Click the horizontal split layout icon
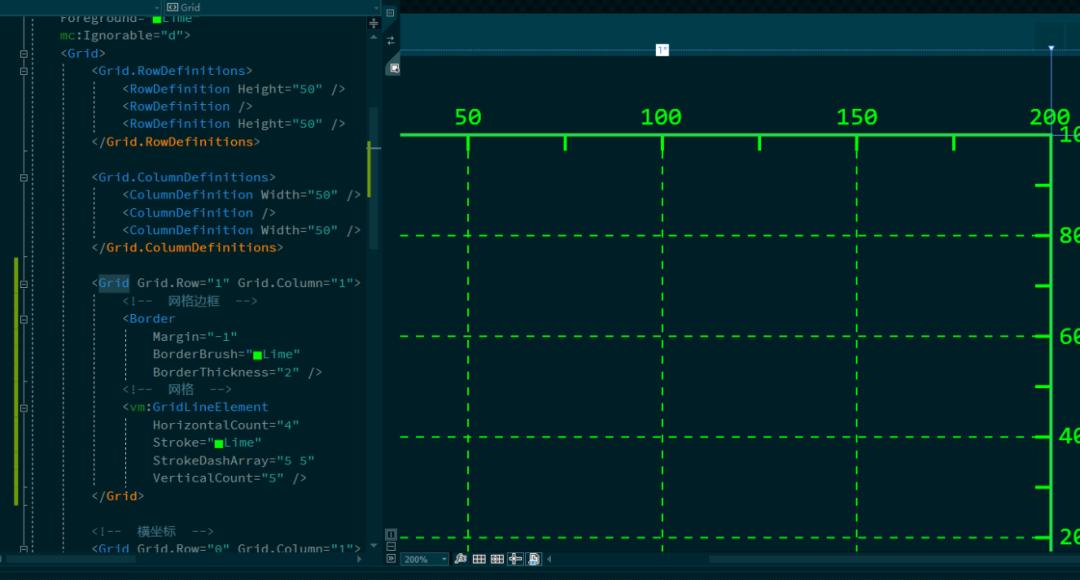1080x580 pixels. pos(391,547)
